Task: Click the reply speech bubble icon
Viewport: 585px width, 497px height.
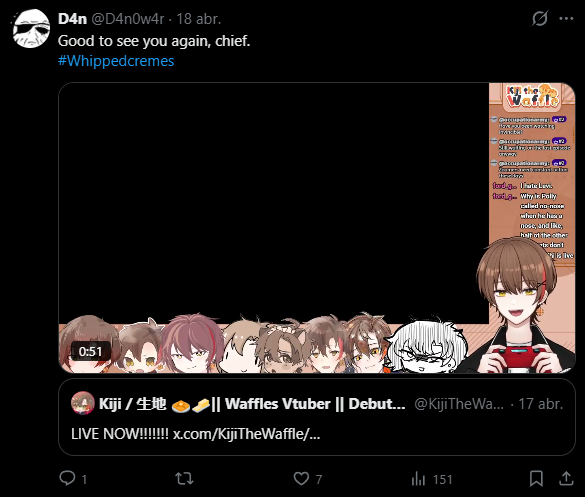Action: coord(68,478)
